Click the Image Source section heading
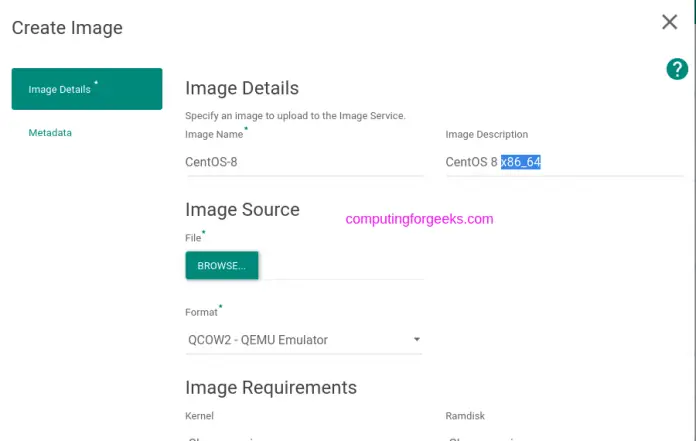Screen dimensions: 696x441 pyautogui.click(x=242, y=209)
